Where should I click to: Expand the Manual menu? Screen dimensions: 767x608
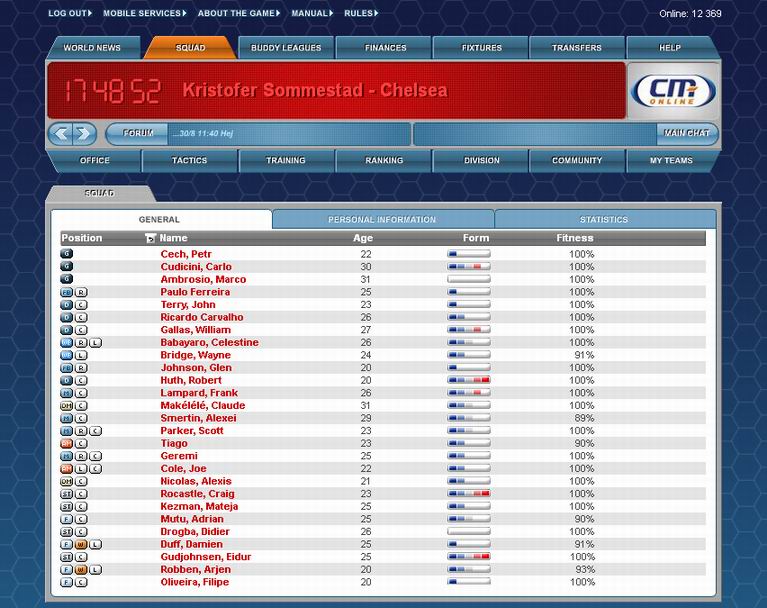click(x=312, y=13)
